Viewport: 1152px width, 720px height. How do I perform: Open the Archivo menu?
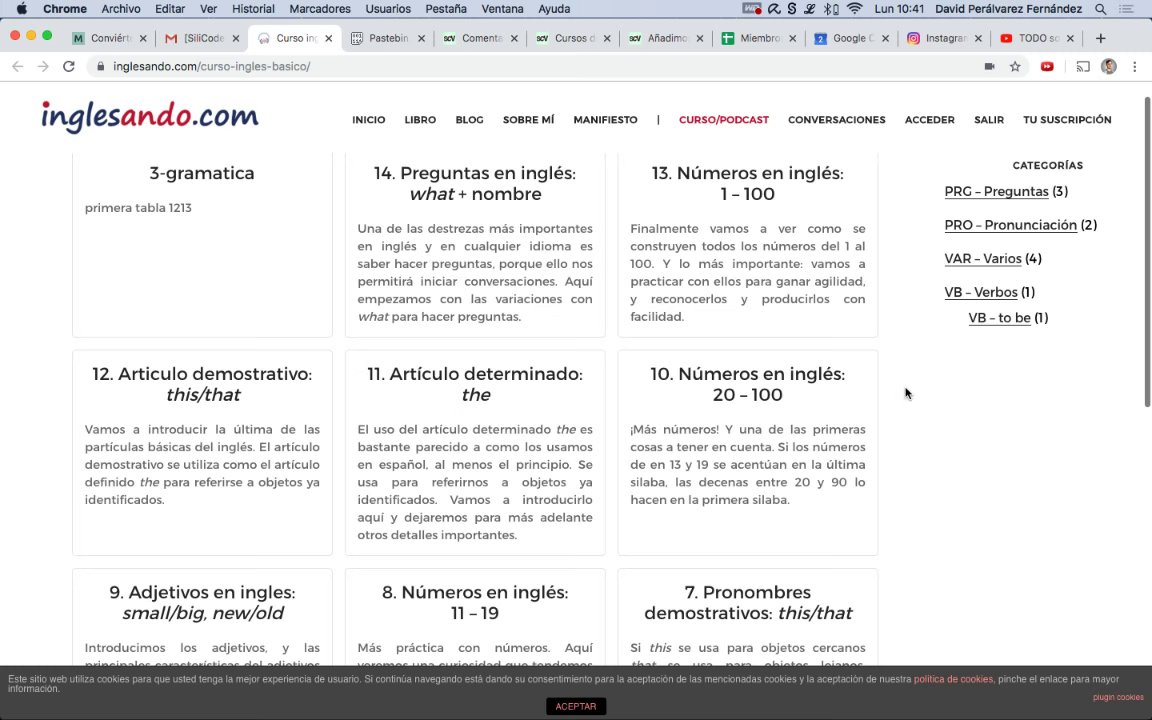click(120, 9)
